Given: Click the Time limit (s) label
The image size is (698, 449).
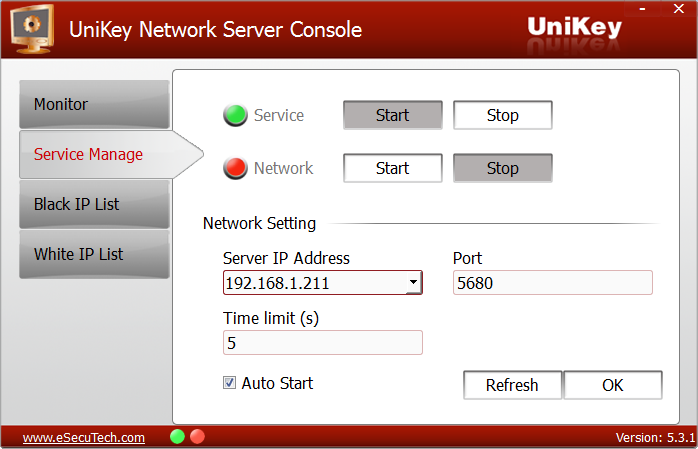Looking at the screenshot, I should tap(271, 319).
